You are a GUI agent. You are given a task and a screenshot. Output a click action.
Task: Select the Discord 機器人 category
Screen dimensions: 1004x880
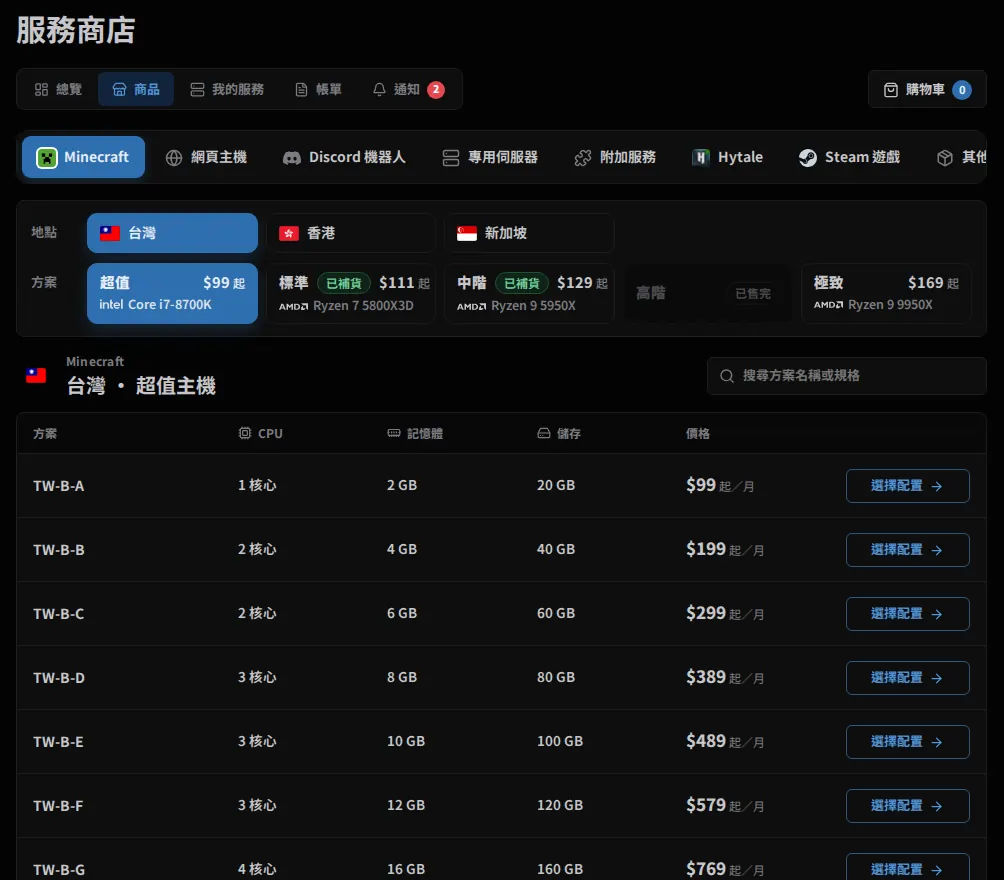(344, 158)
